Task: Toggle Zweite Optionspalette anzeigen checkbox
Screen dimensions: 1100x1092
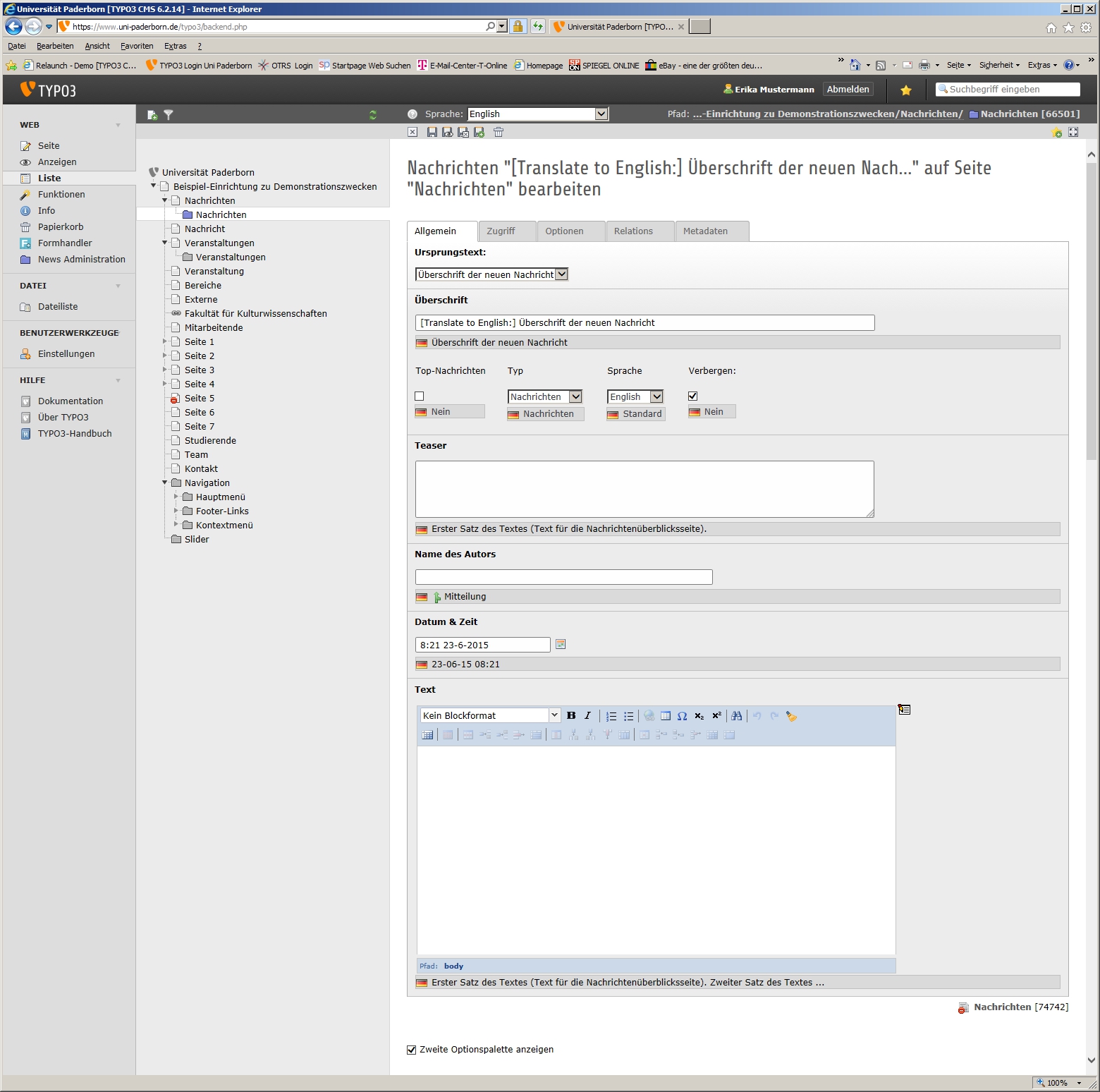Action: pos(412,1050)
